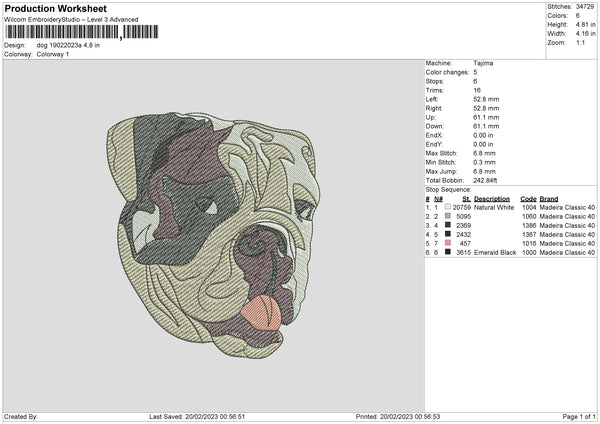Image resolution: width=600 pixels, height=424 pixels.
Task: Click the 'Page 1 of 1' footer text
Action: coord(579,417)
